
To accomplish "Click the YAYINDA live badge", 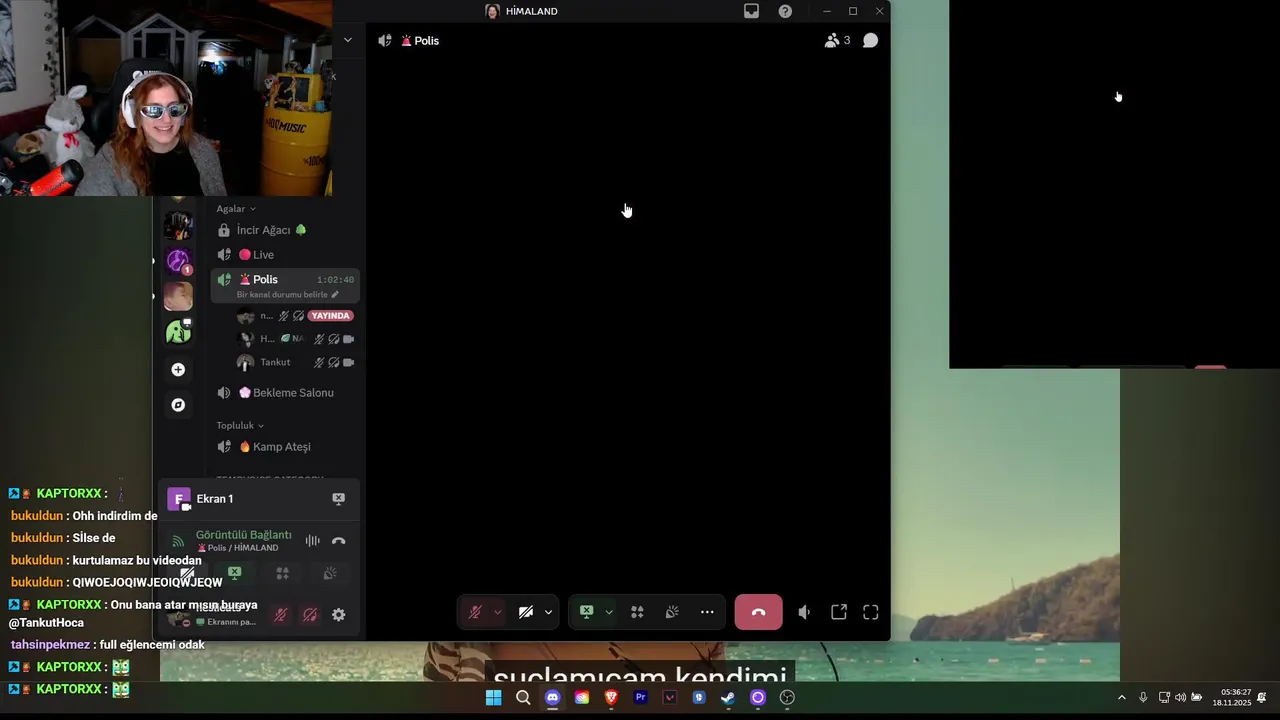I will tap(331, 316).
